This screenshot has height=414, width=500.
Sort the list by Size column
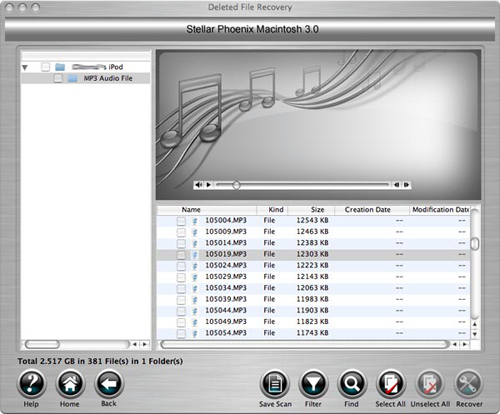311,210
